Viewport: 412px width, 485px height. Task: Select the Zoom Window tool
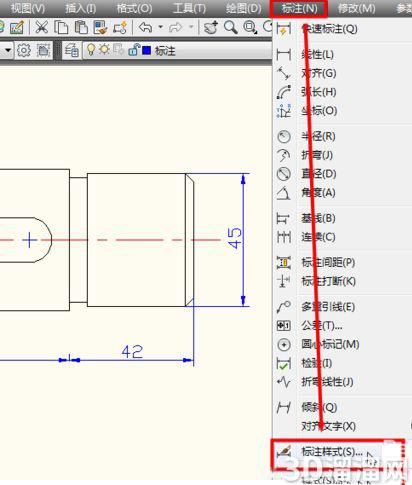pos(250,27)
